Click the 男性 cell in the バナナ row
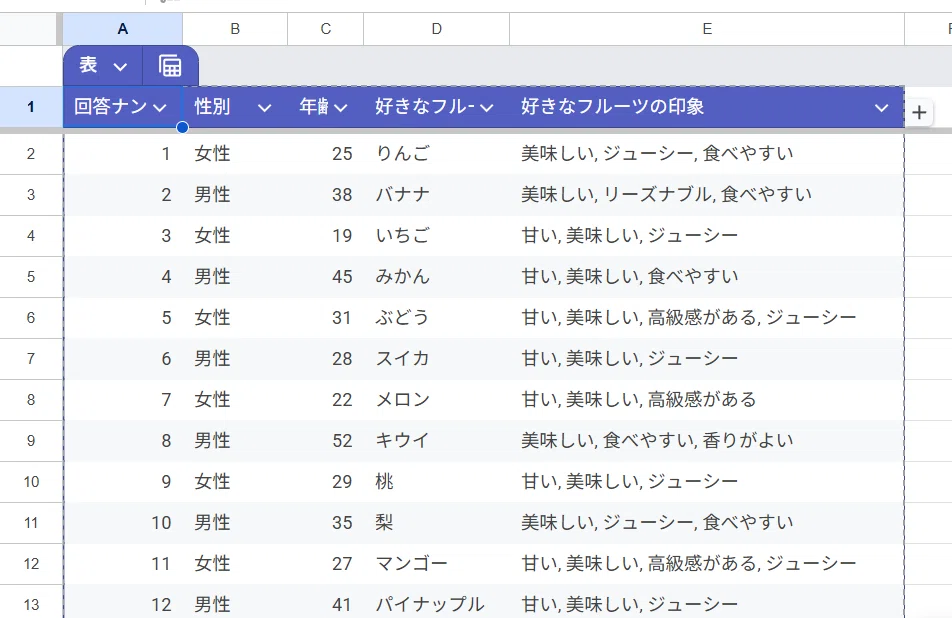This screenshot has width=952, height=618. pyautogui.click(x=235, y=195)
